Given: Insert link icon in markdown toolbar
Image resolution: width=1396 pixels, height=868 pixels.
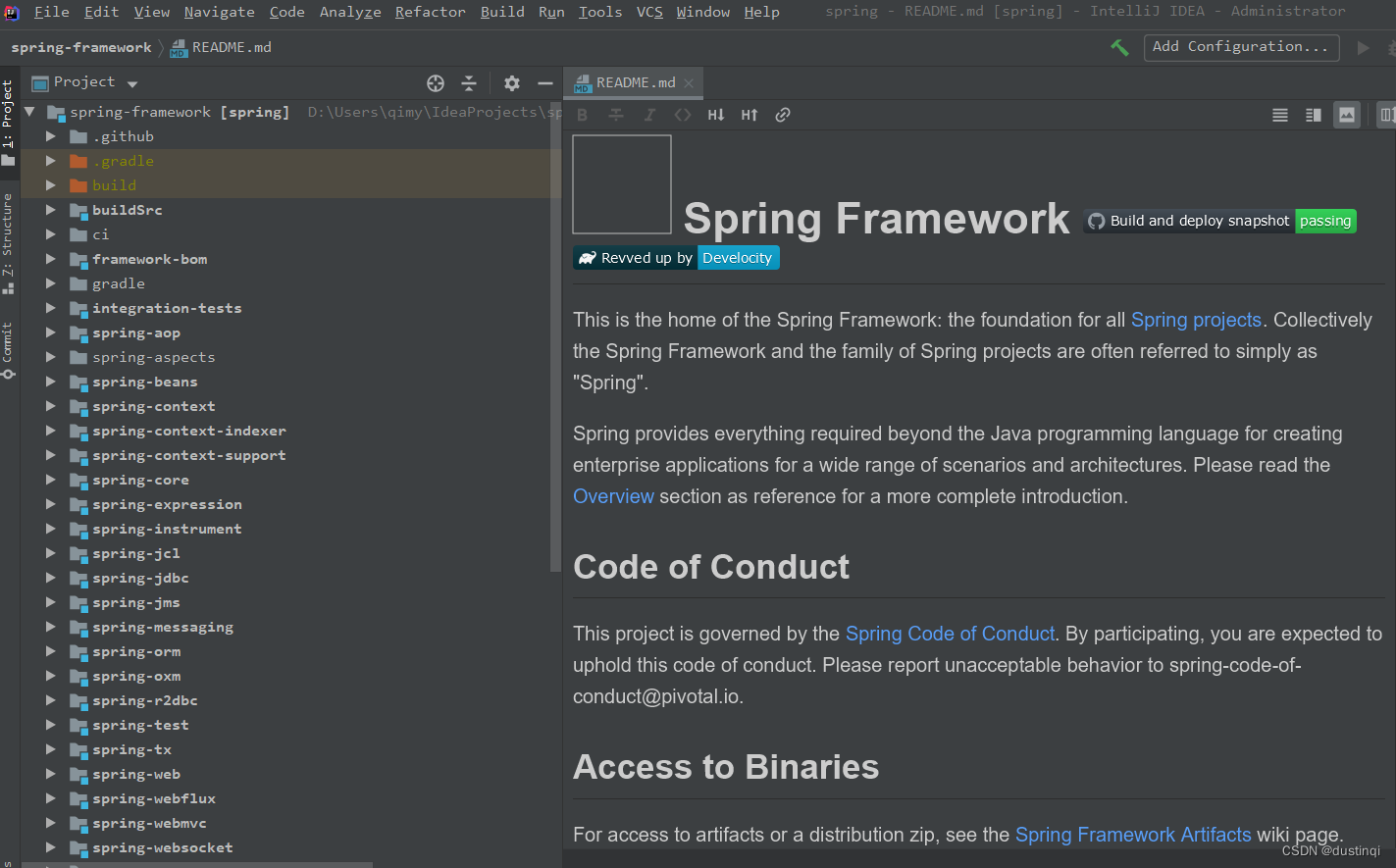Looking at the screenshot, I should tap(783, 115).
